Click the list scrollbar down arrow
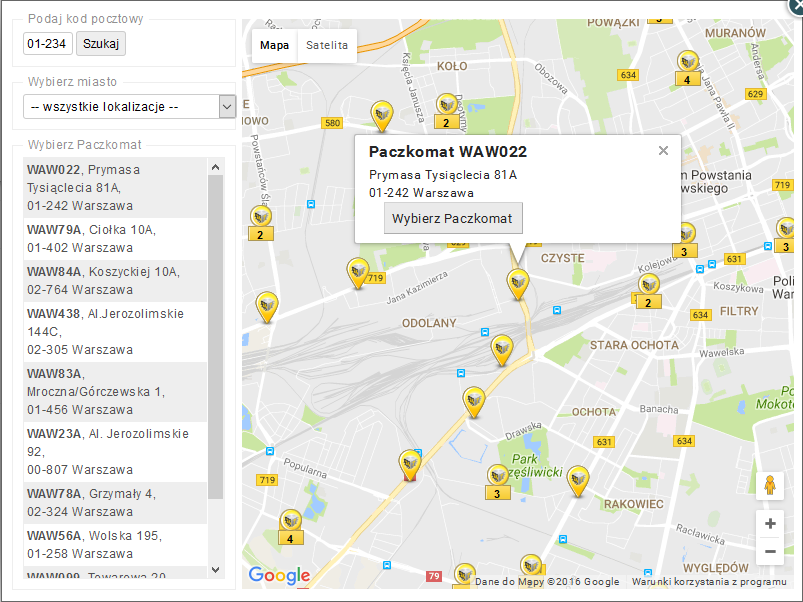This screenshot has height=602, width=803. pyautogui.click(x=216, y=569)
